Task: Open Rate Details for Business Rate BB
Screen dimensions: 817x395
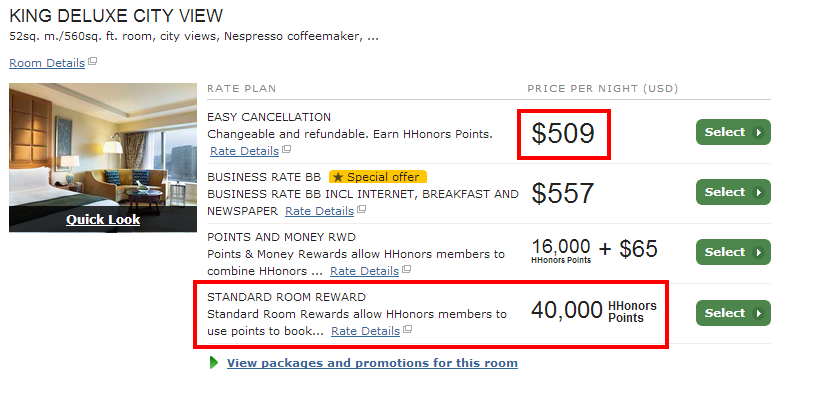Action: pos(319,211)
